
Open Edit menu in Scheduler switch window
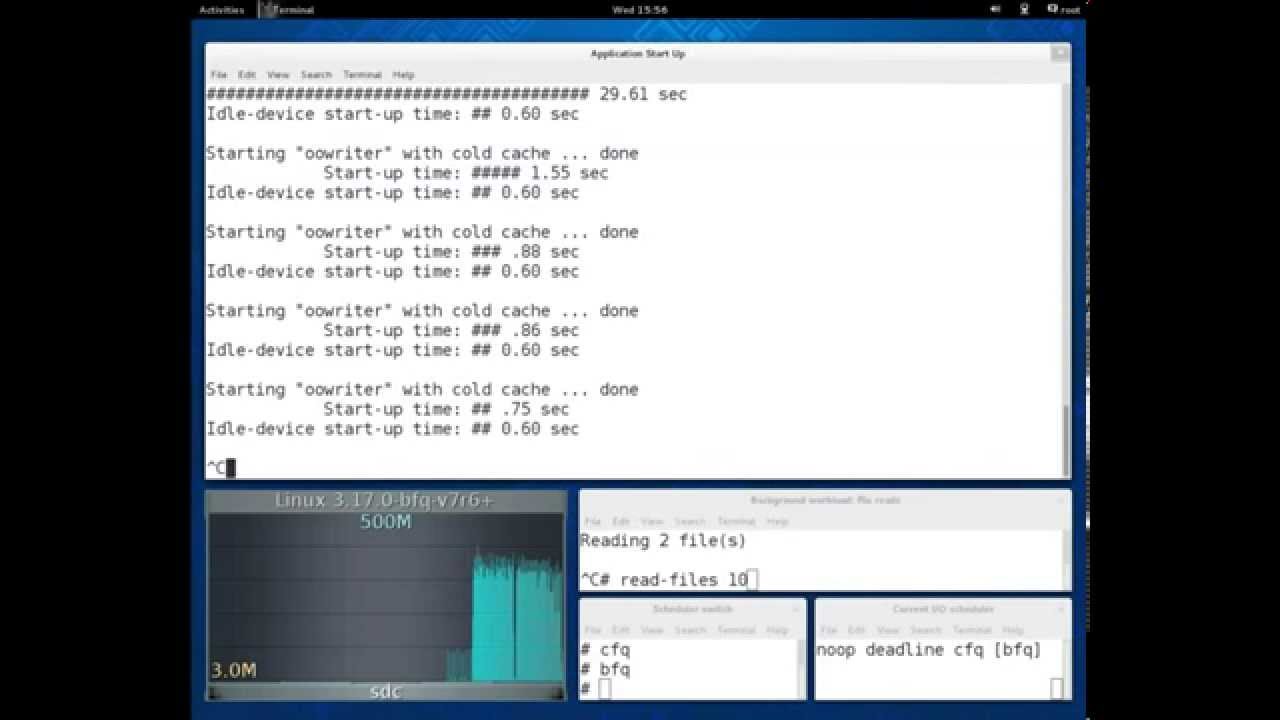tap(621, 630)
